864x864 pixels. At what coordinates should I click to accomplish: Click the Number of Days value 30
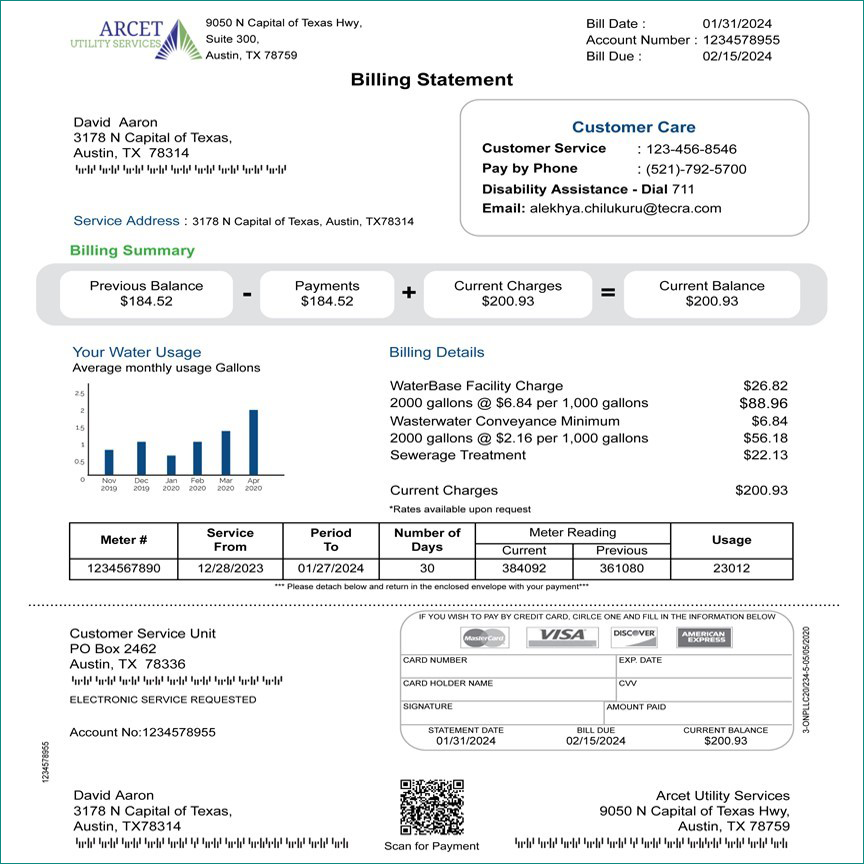(427, 568)
